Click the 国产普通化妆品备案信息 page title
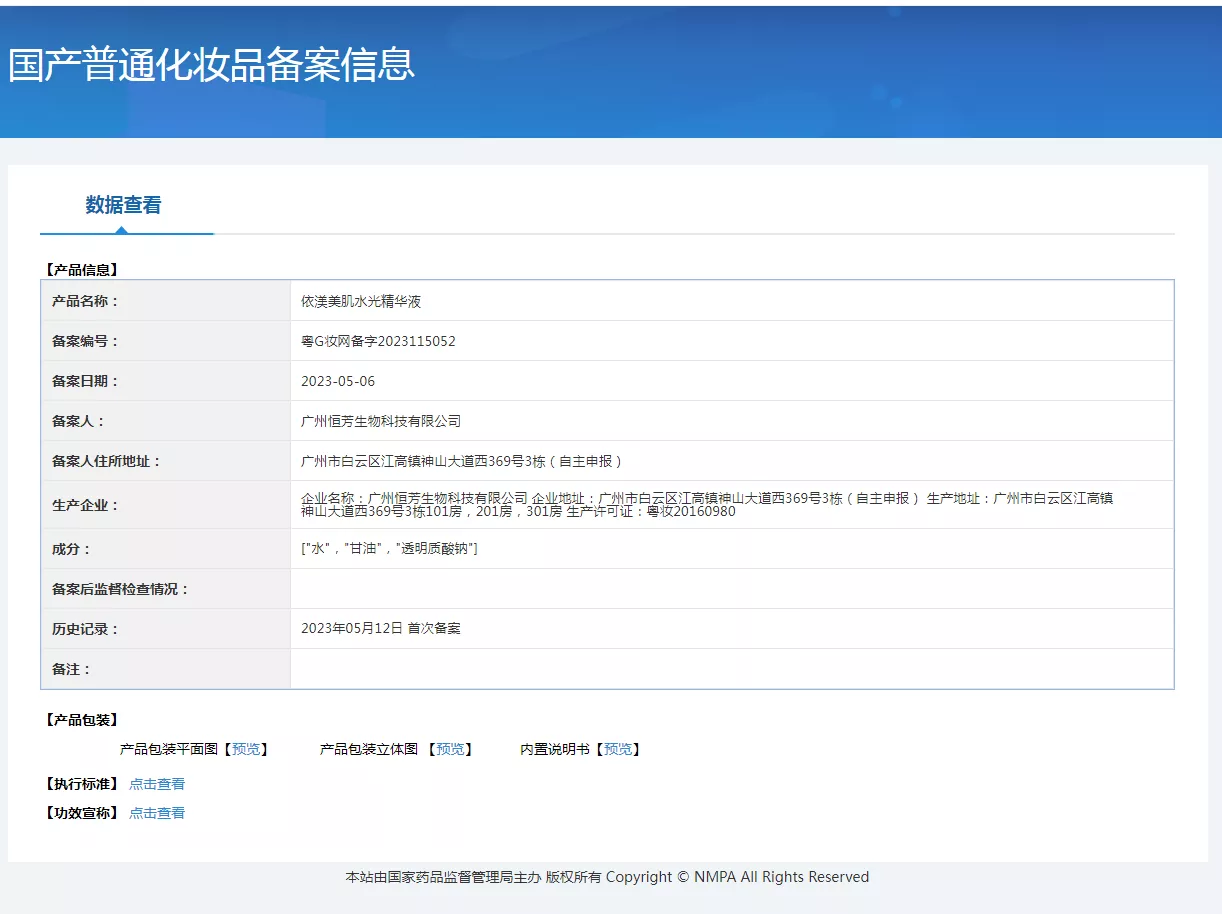 [x=211, y=65]
